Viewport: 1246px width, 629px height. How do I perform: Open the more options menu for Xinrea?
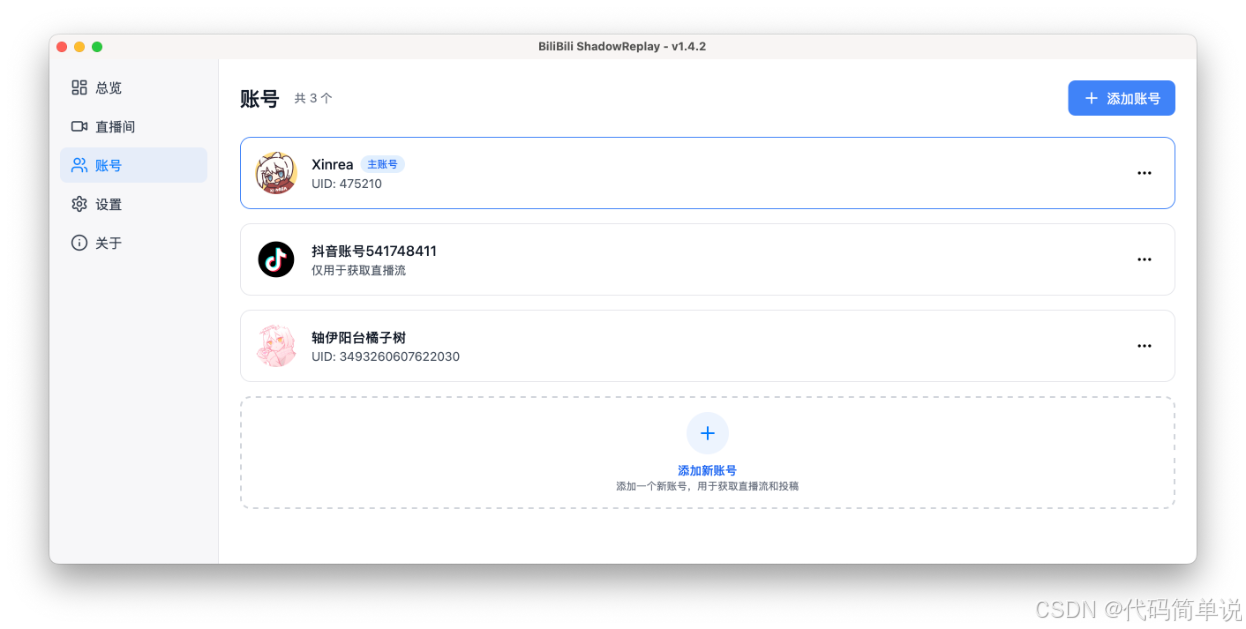1144,173
